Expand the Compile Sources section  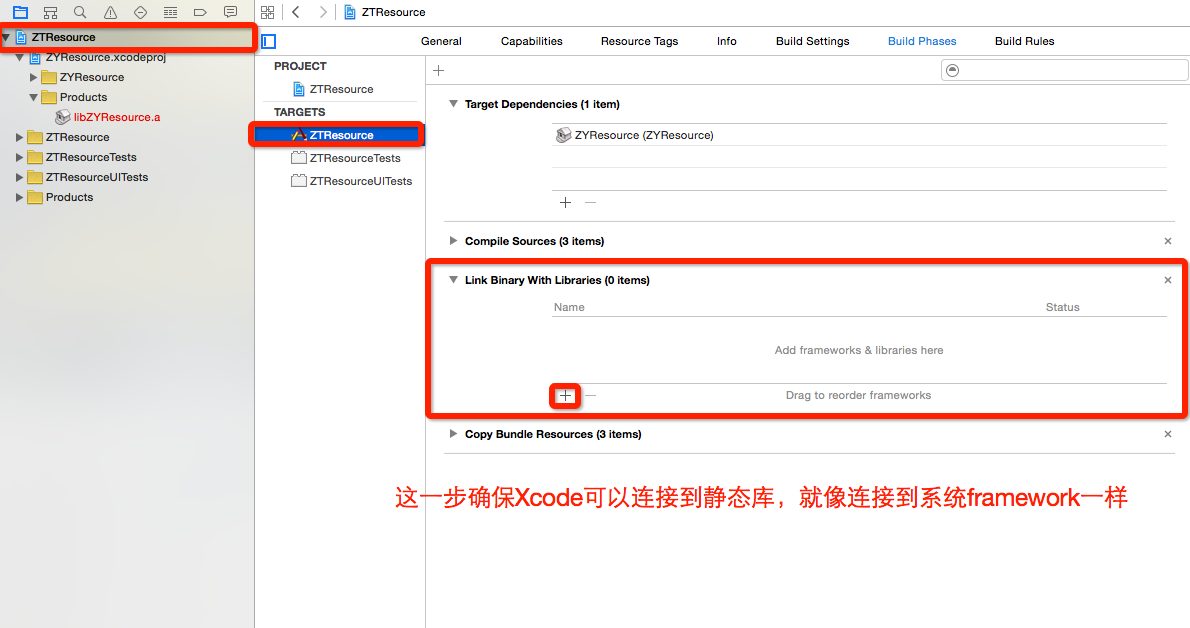click(x=453, y=241)
